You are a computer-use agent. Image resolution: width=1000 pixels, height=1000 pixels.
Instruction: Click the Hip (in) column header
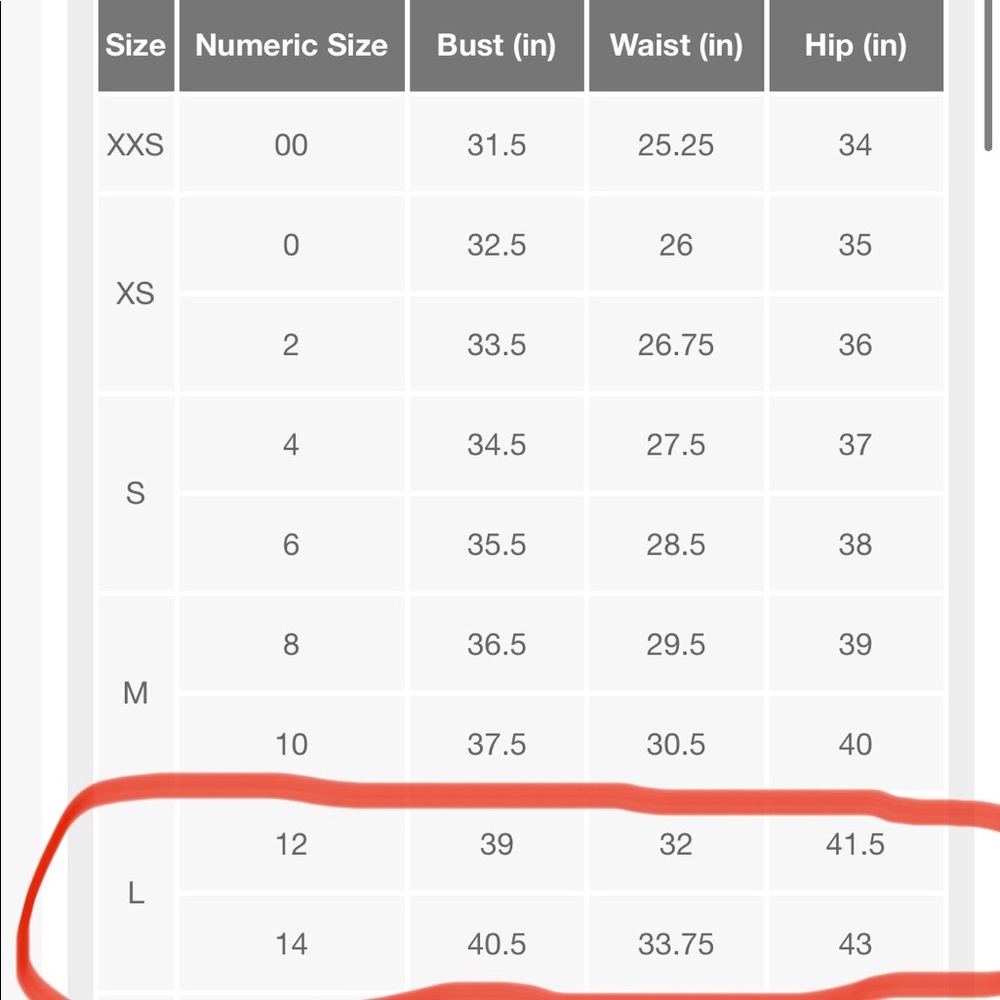pyautogui.click(x=856, y=45)
